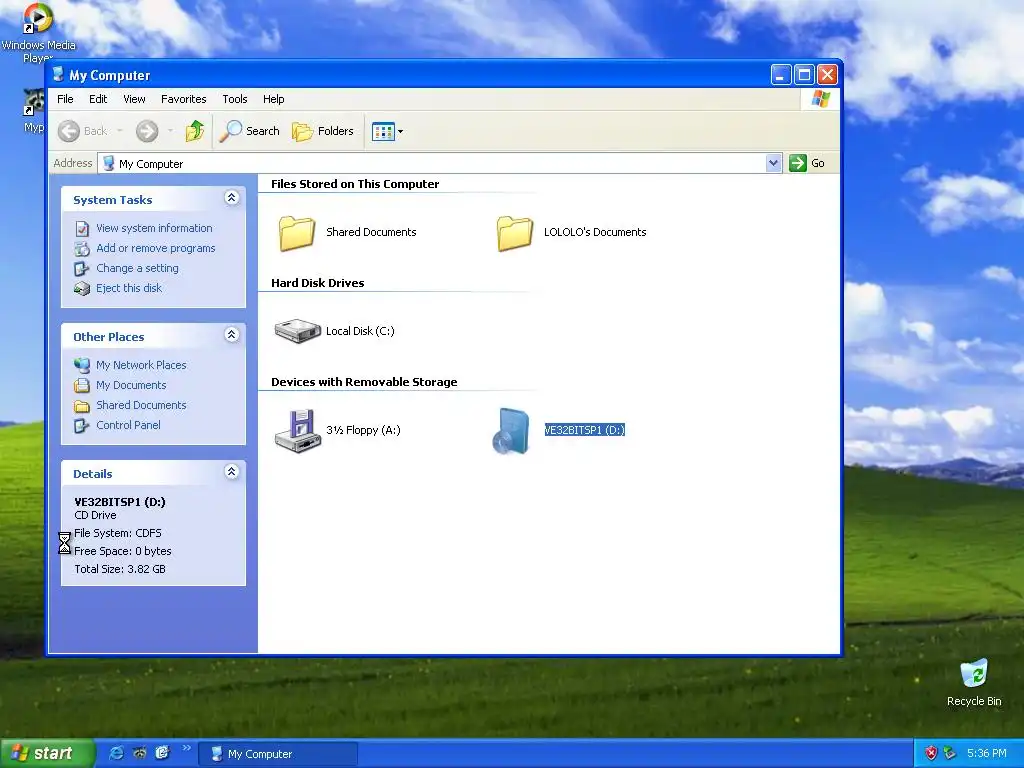Select the VE32BITSP1 (D:) CD drive icon
Image resolution: width=1024 pixels, height=768 pixels.
pos(511,430)
